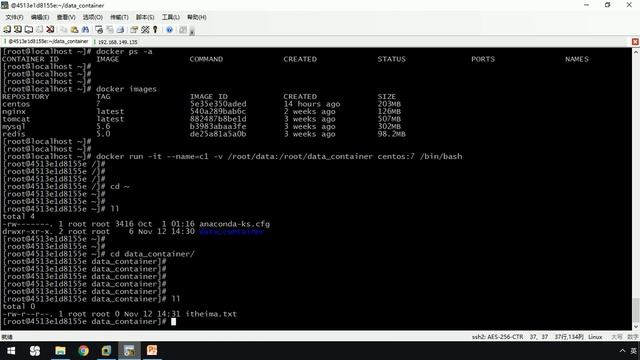
Task: Click the Linux status bar entry
Action: (x=595, y=337)
